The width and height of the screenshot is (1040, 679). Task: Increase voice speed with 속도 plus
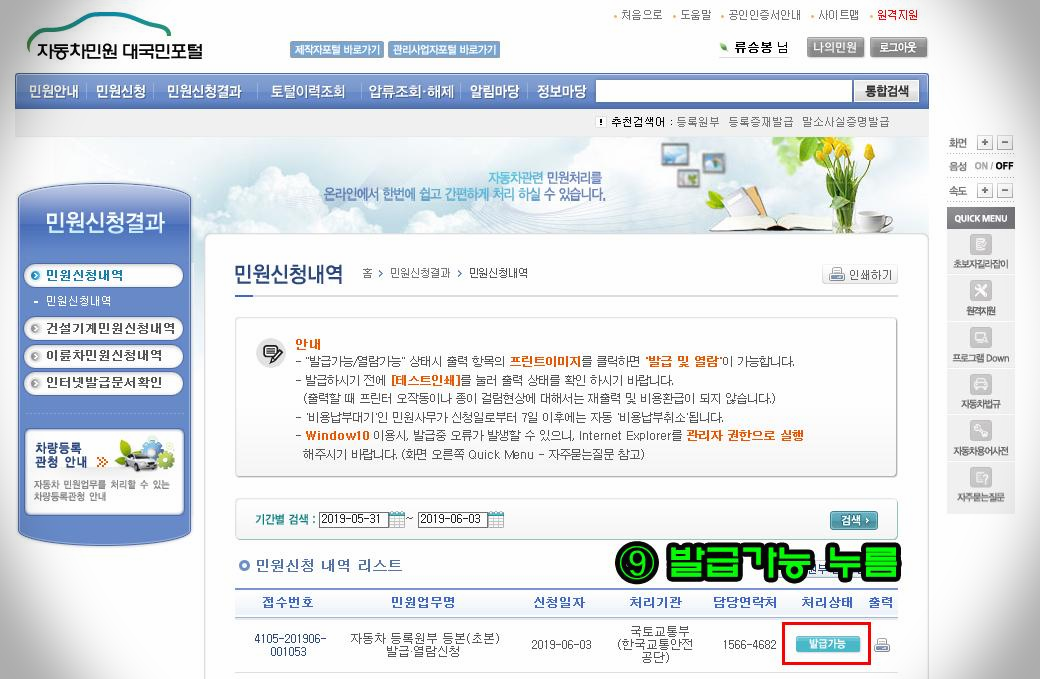[985, 190]
